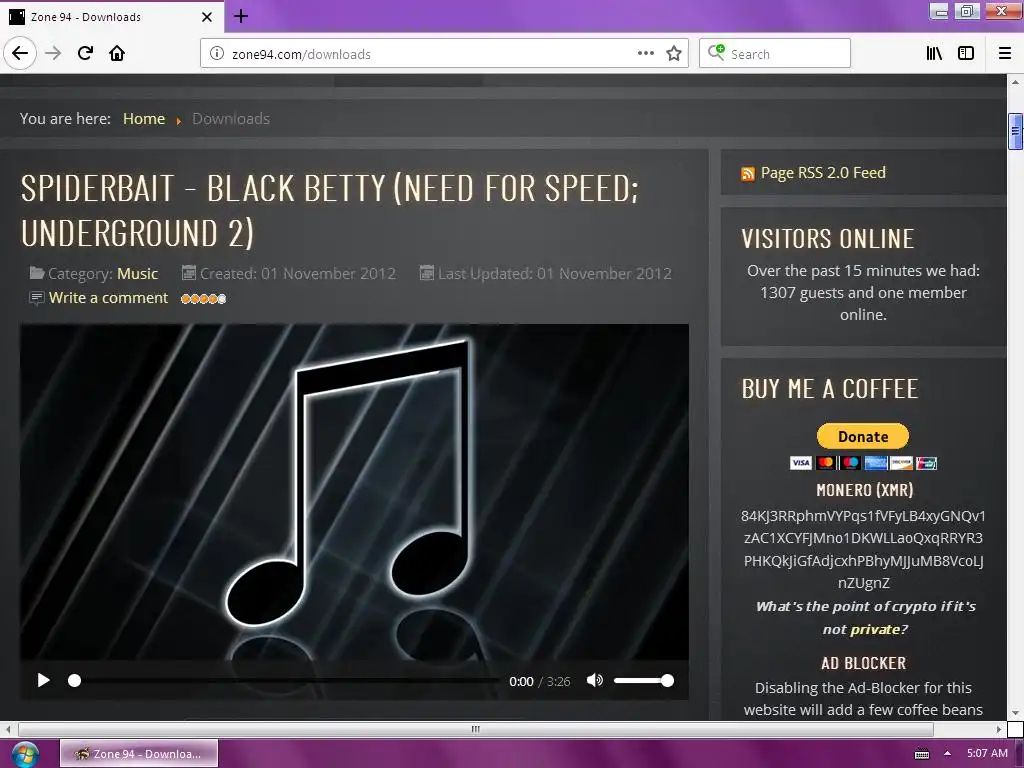Click the Downloads breadcrumb text
The height and width of the screenshot is (768, 1024).
(231, 119)
